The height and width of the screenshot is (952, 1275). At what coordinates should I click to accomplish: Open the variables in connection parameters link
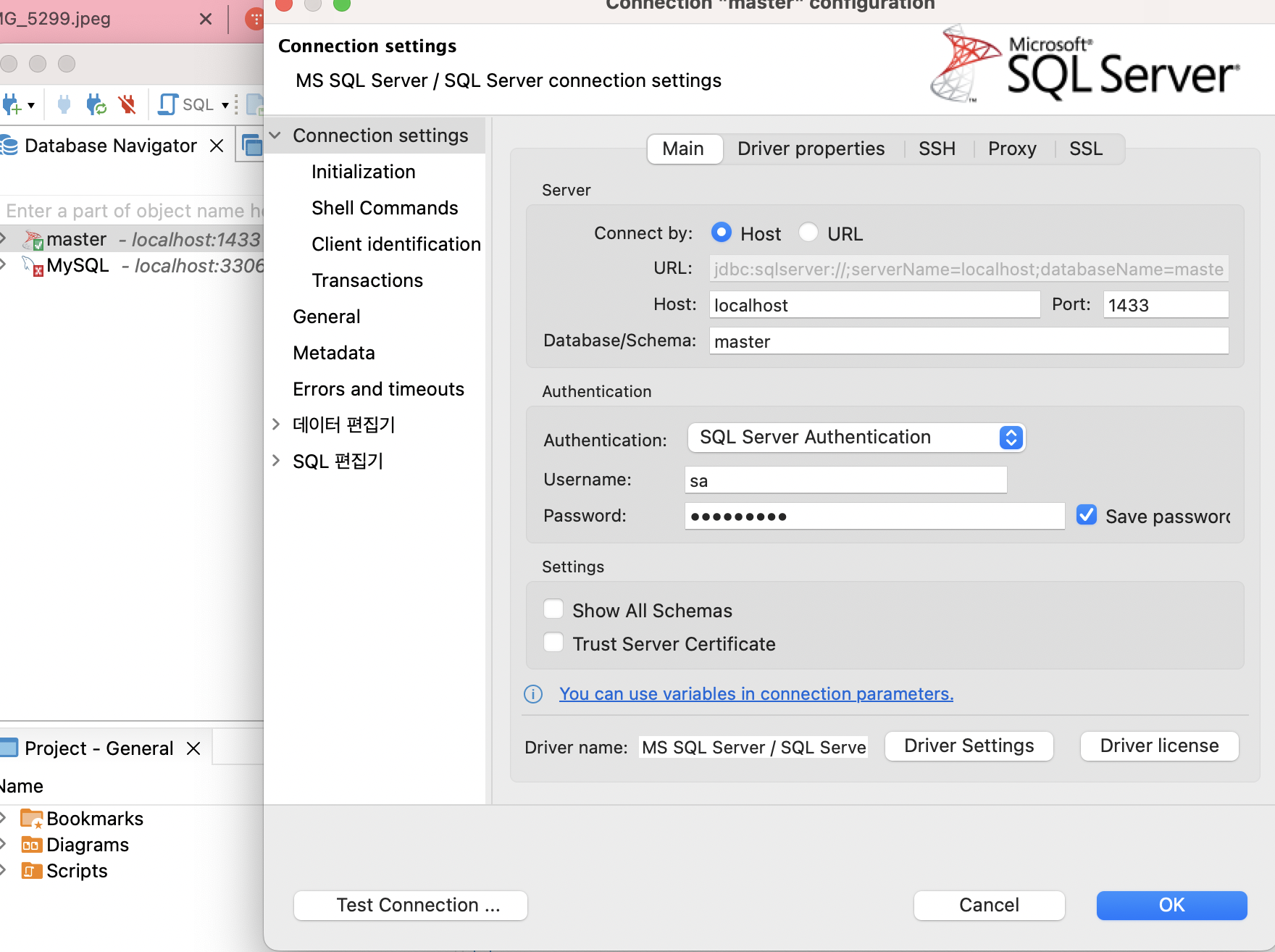(x=756, y=694)
